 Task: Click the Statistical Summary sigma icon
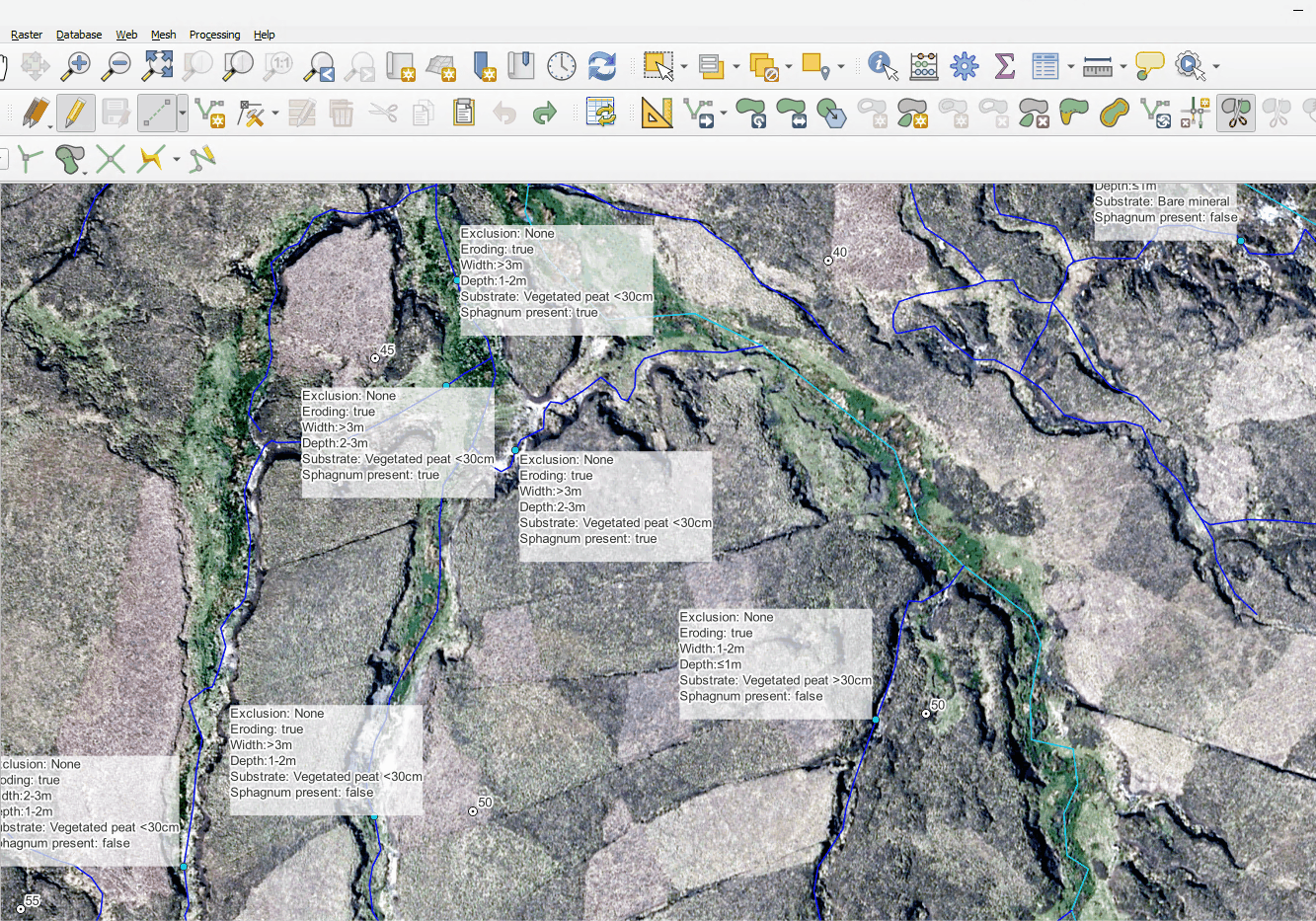(x=1005, y=66)
